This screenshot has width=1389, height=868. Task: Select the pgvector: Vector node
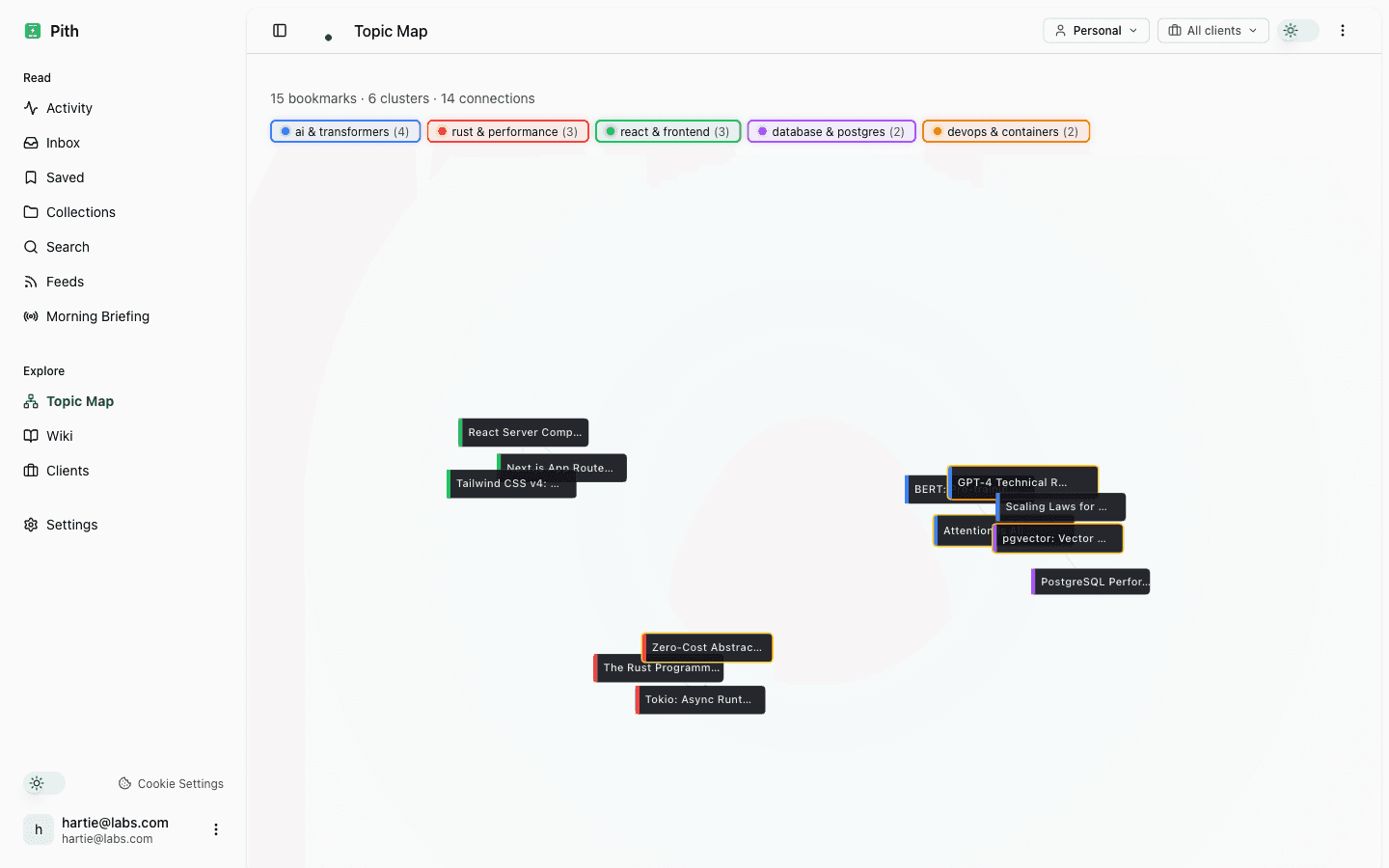[1058, 538]
